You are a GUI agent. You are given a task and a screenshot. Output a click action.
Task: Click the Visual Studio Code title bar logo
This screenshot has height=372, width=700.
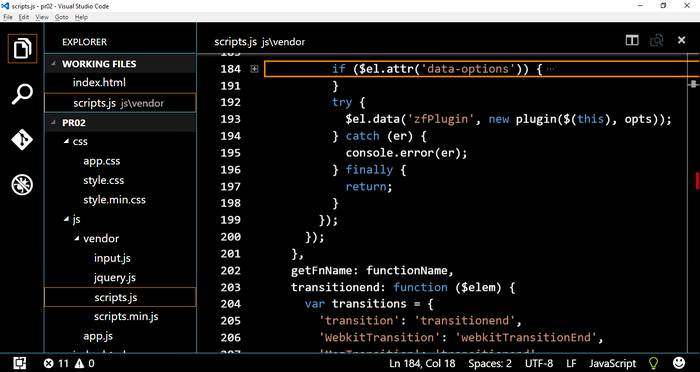point(5,6)
